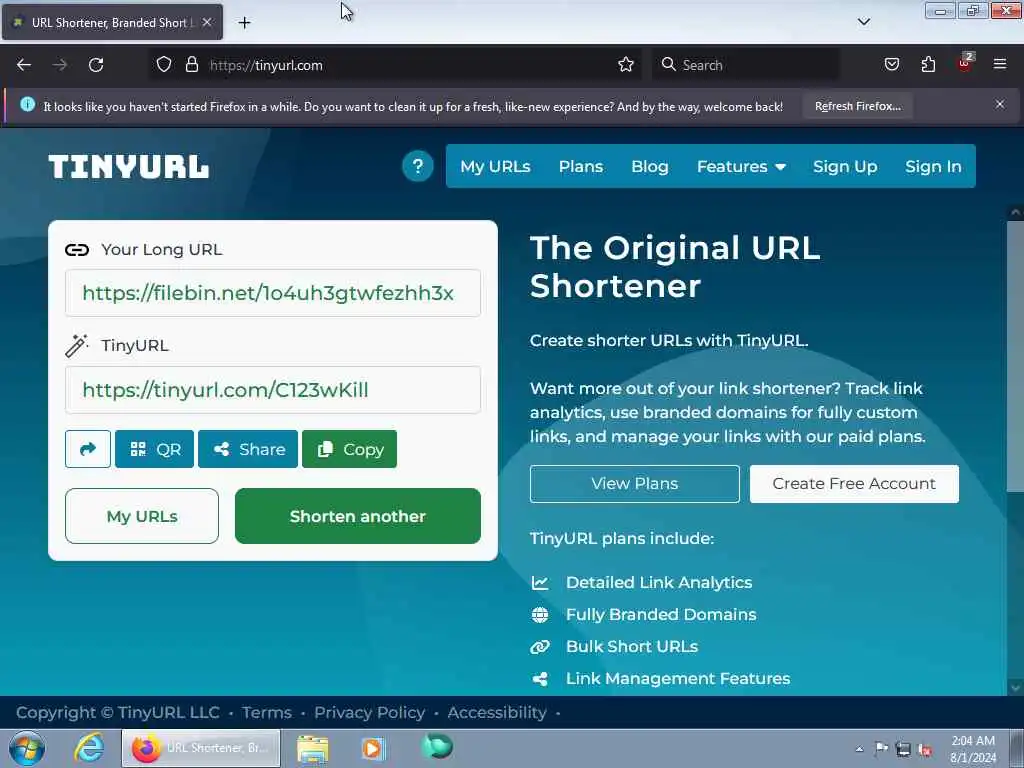Click the Firefox Search box
This screenshot has width=1024, height=768.
pyautogui.click(x=746, y=65)
